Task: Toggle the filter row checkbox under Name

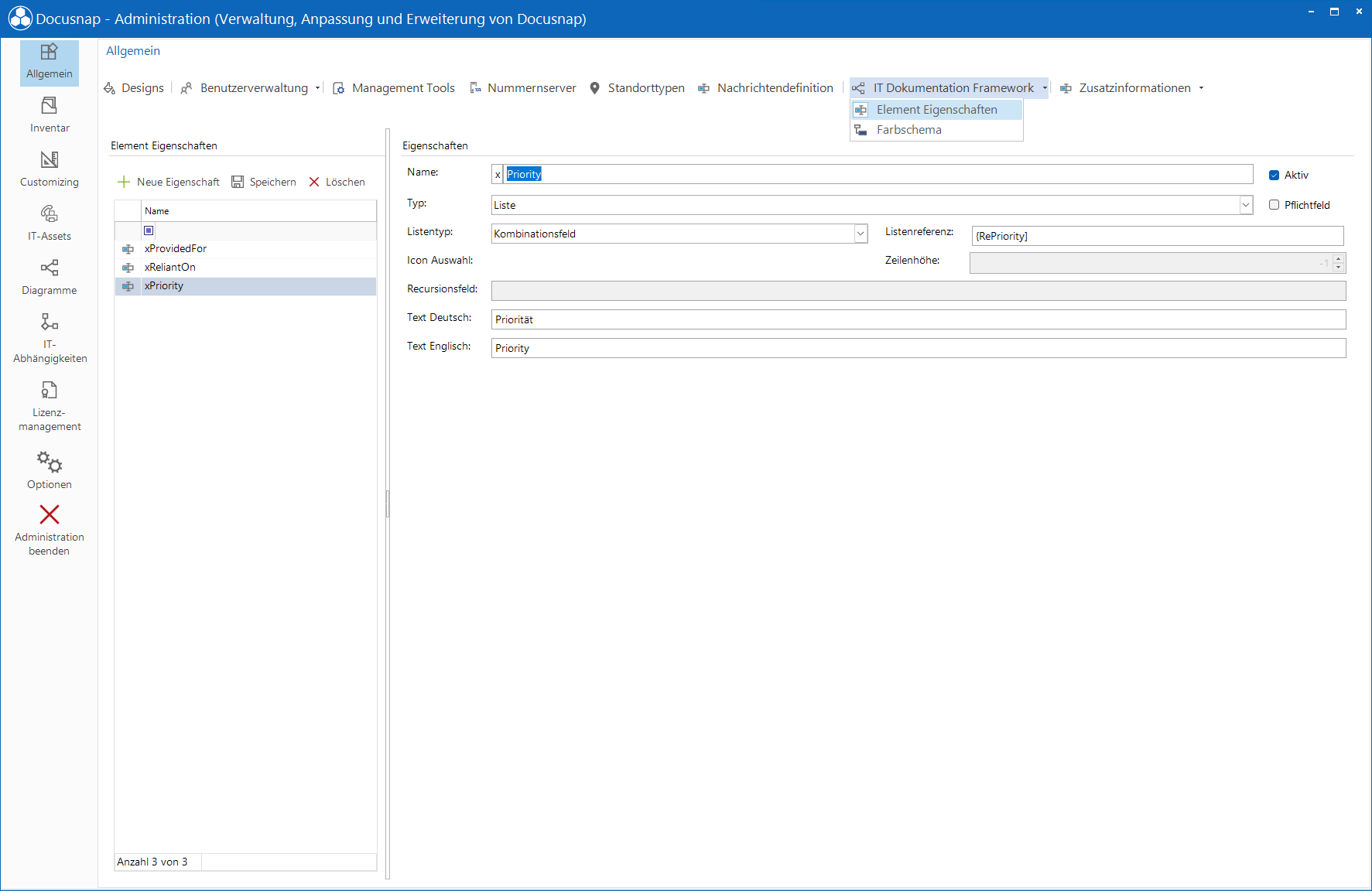Action: 149,230
